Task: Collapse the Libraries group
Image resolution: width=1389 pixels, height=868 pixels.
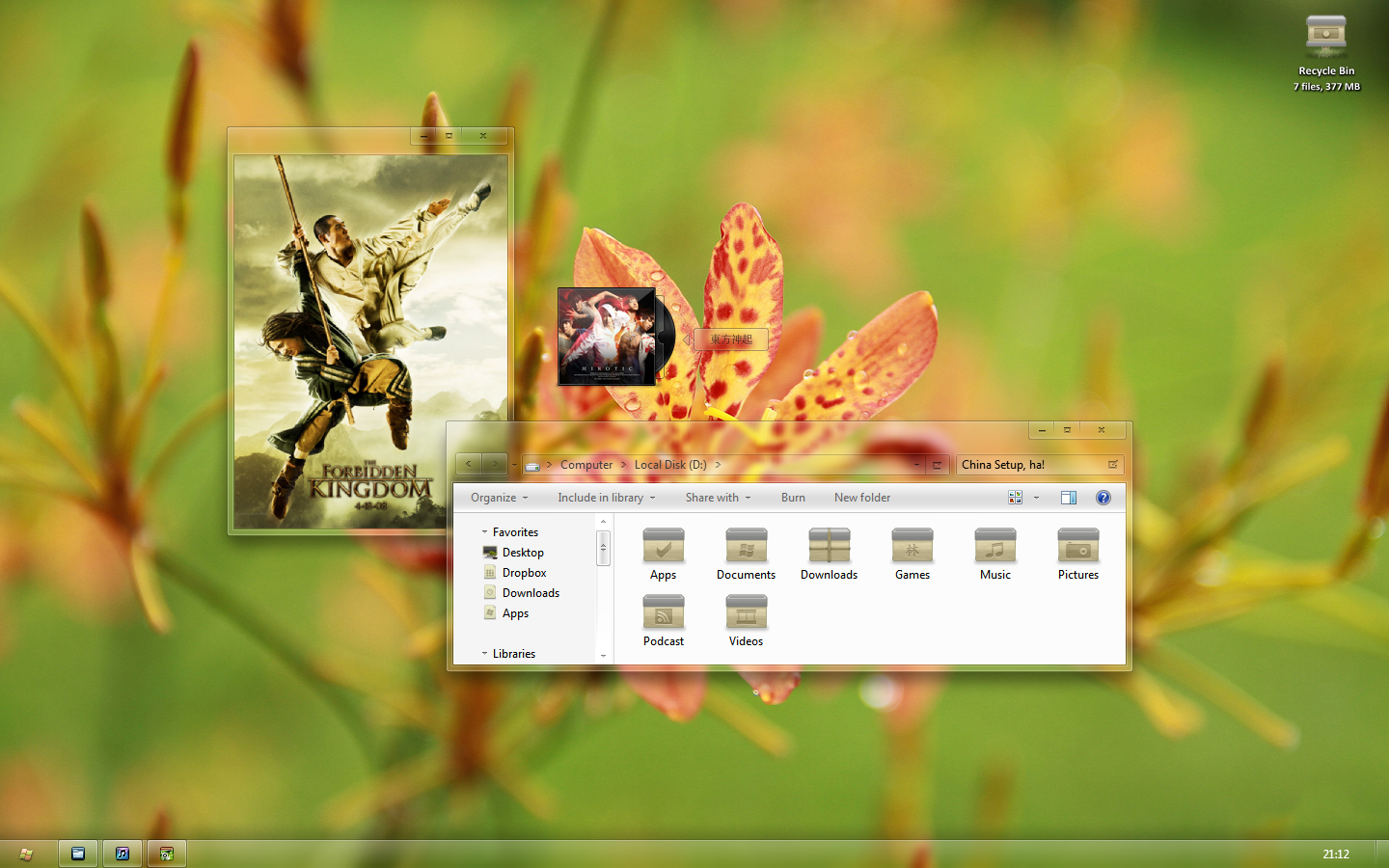Action: click(x=484, y=654)
